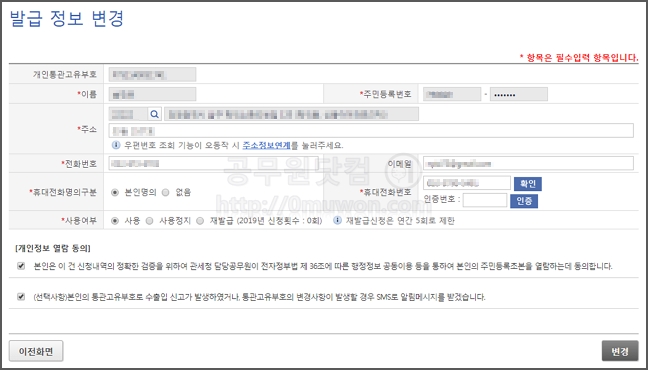648x370 pixels.
Task: Select the 본인명의 radio button
Action: (115, 192)
